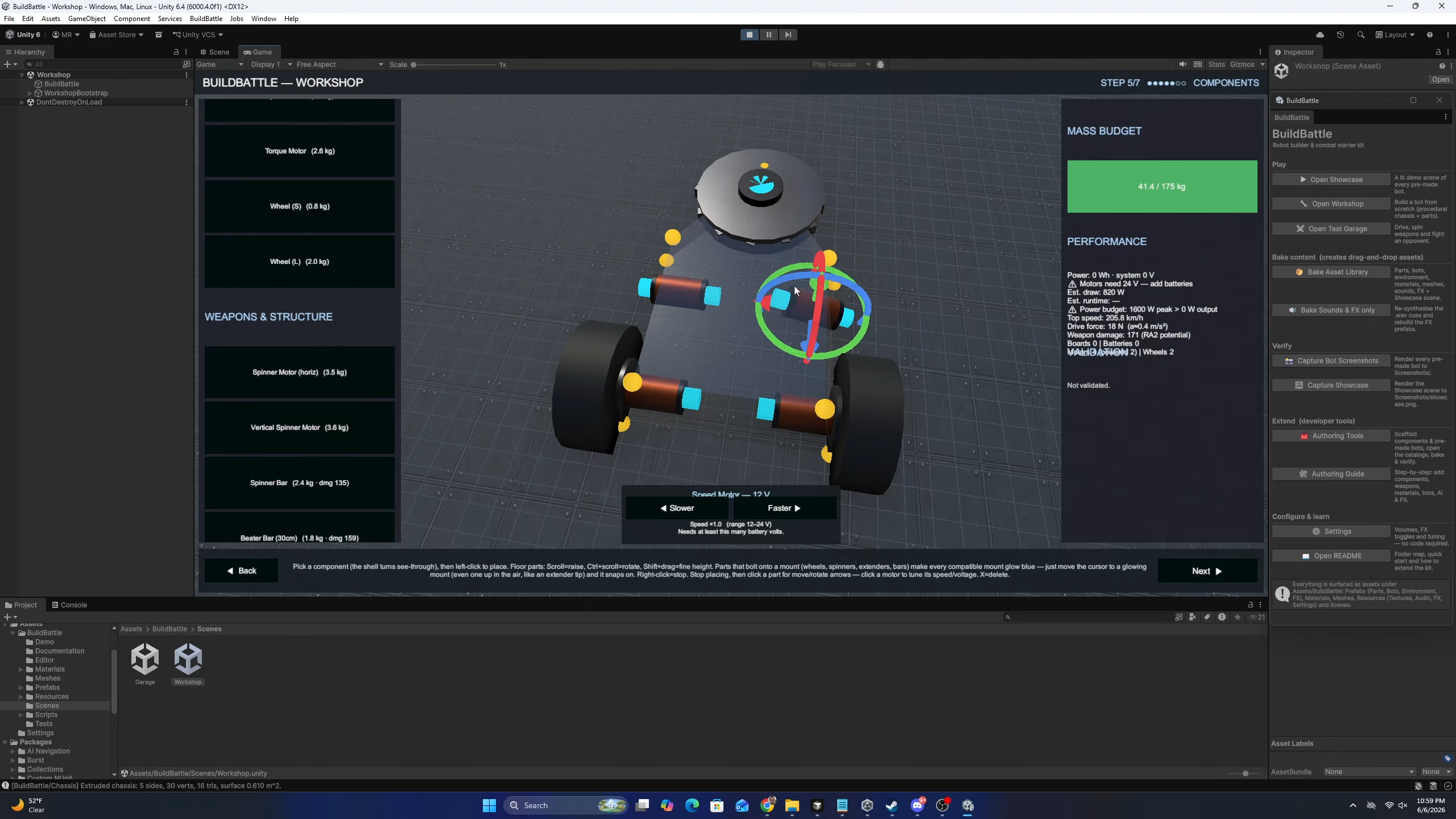Click Project search-by-type shapes icon
The width and height of the screenshot is (1456, 819).
click(x=1192, y=617)
